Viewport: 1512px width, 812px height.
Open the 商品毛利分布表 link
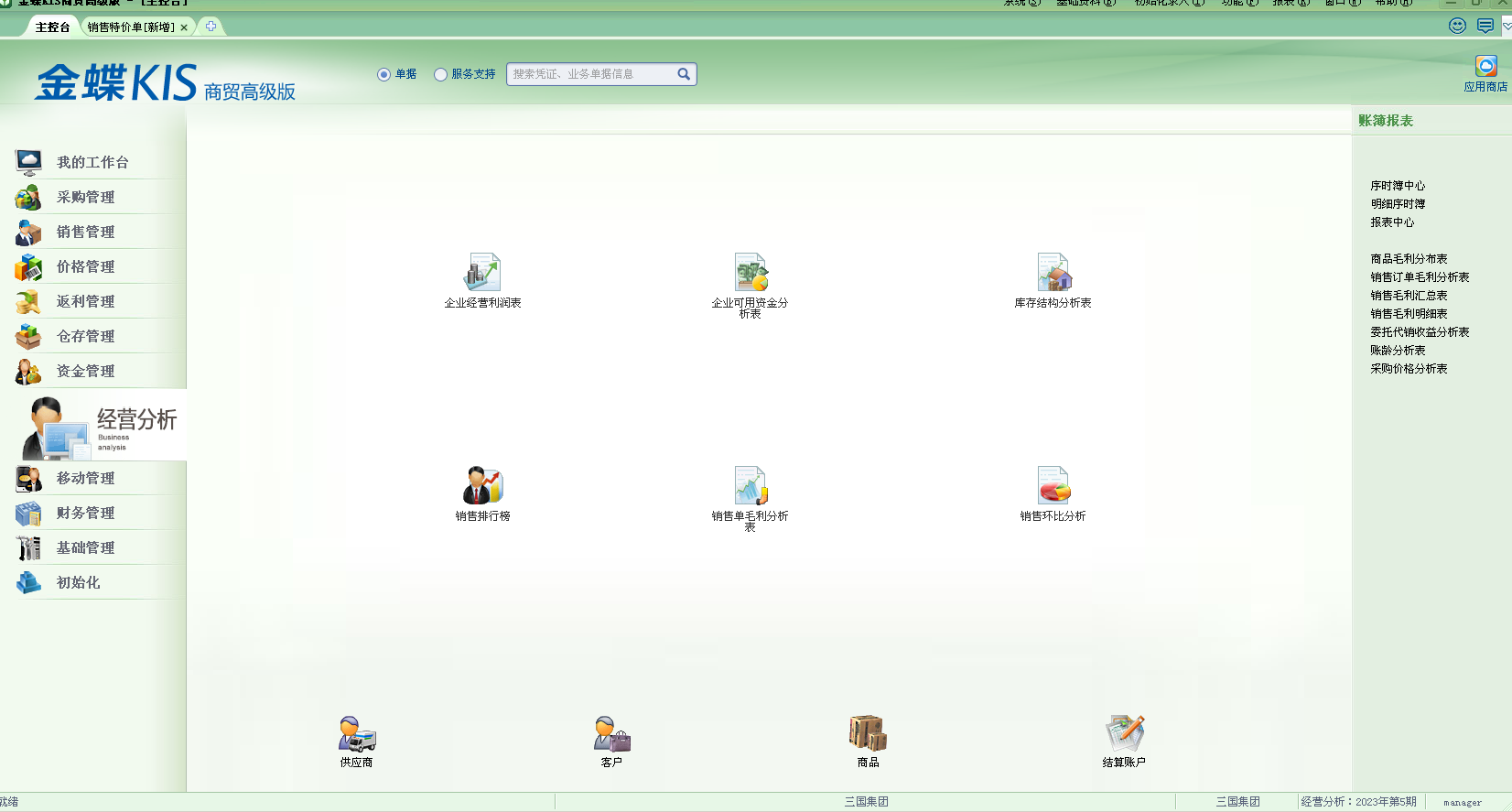(x=1409, y=259)
